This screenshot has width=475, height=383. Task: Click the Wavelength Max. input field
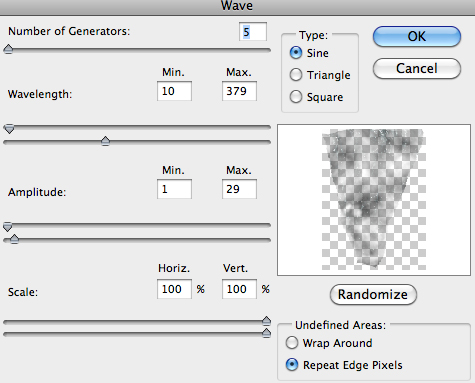[239, 91]
